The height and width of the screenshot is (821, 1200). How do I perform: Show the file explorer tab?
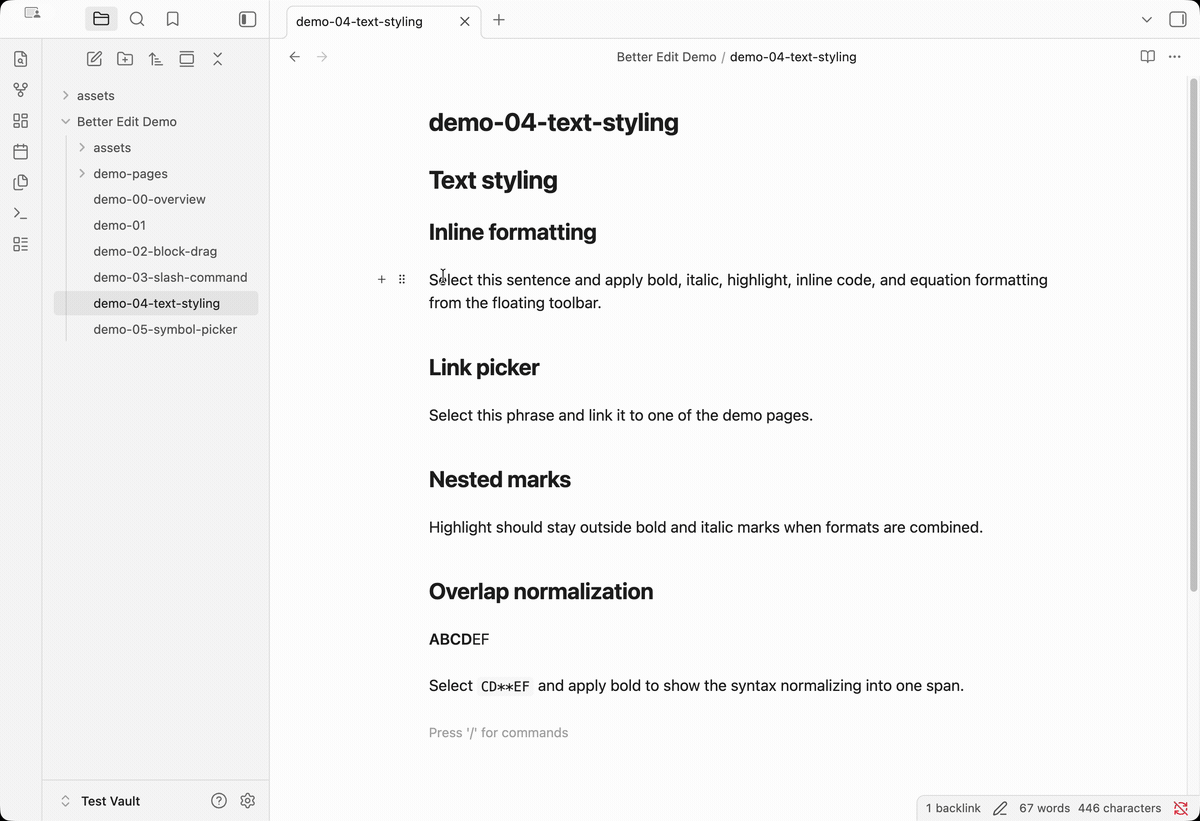(x=101, y=19)
